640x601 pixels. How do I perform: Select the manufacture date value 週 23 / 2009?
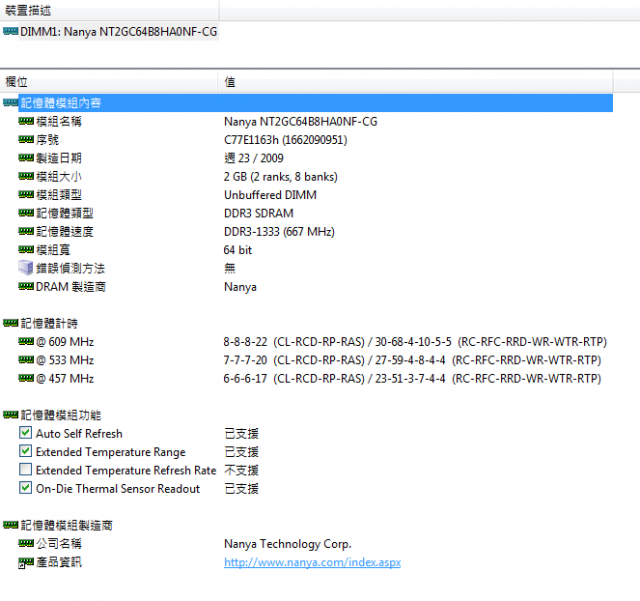[253, 158]
